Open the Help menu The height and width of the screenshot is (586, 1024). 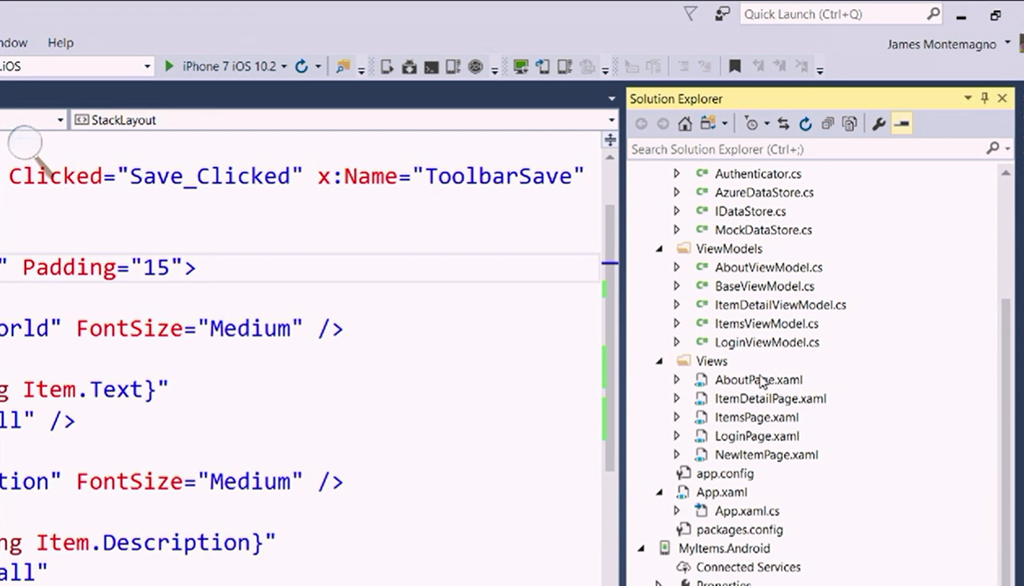(61, 43)
